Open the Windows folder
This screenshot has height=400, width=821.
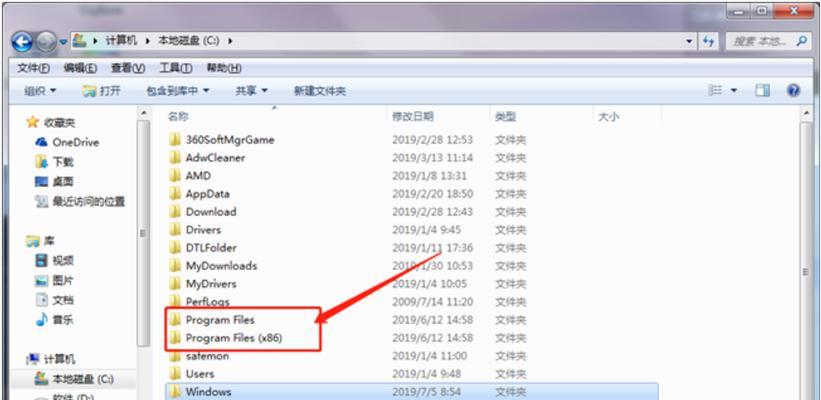click(x=208, y=391)
